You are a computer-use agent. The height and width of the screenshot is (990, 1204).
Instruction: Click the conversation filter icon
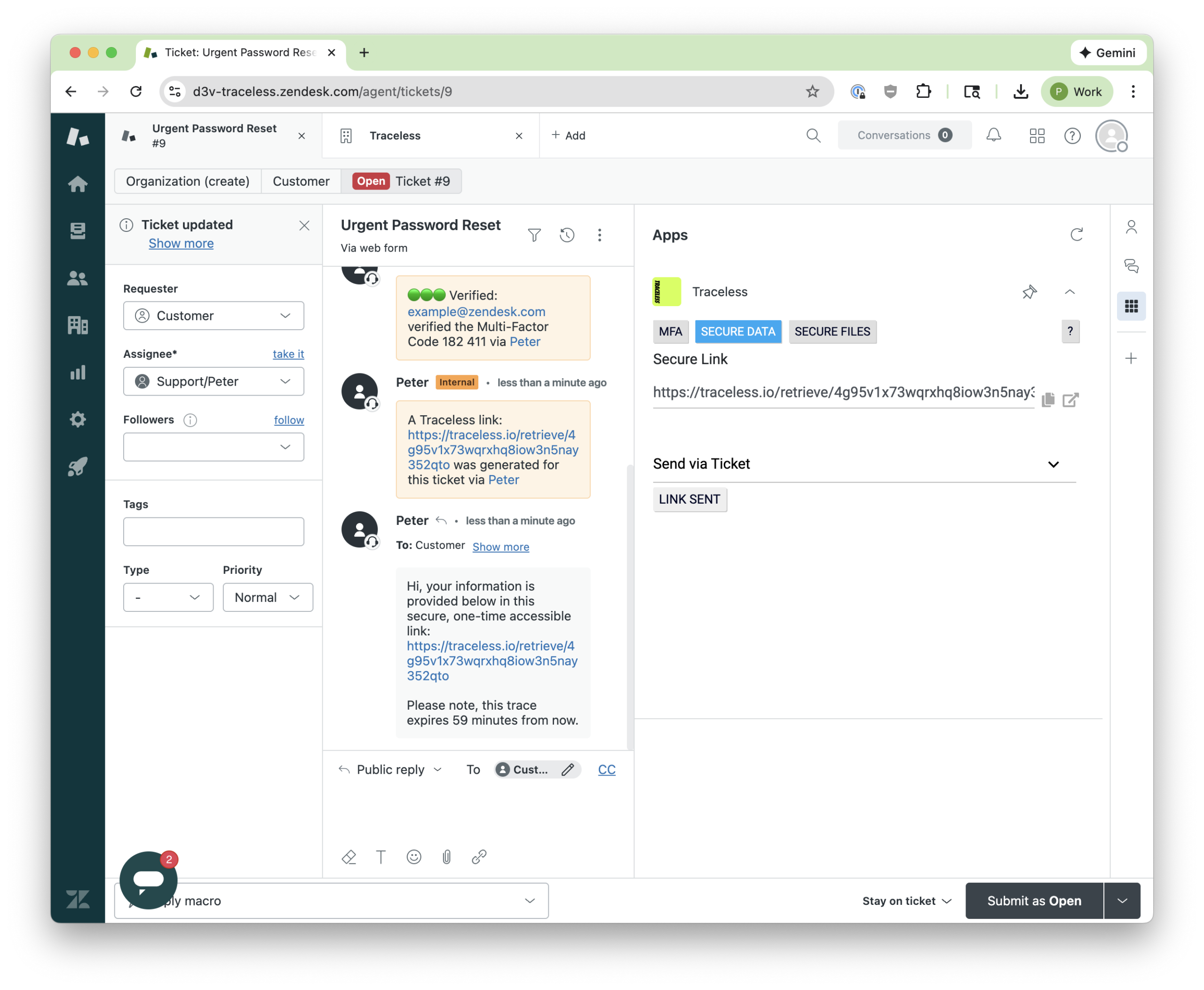pos(534,235)
